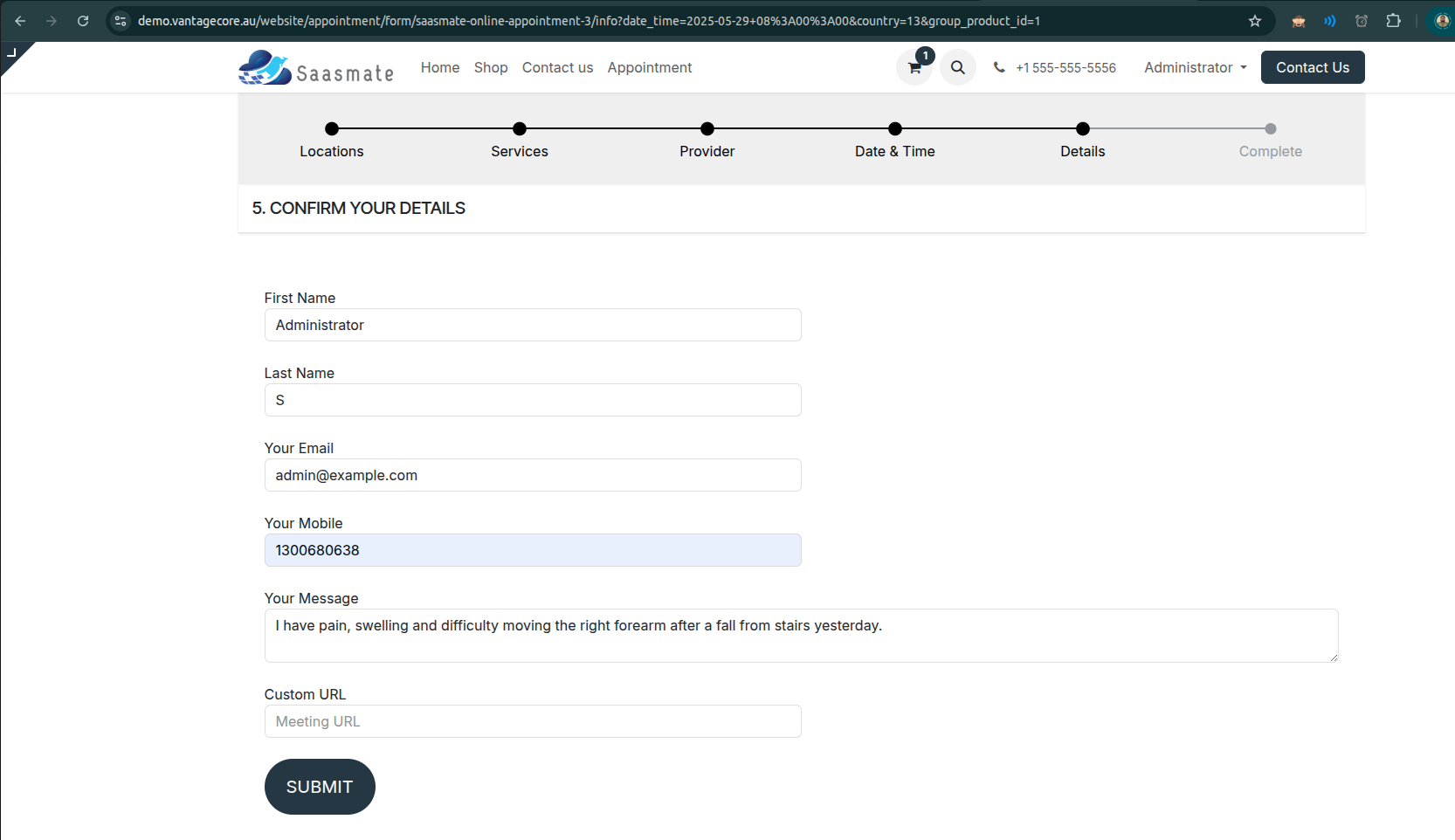Click the Contact Us header button

(1312, 68)
